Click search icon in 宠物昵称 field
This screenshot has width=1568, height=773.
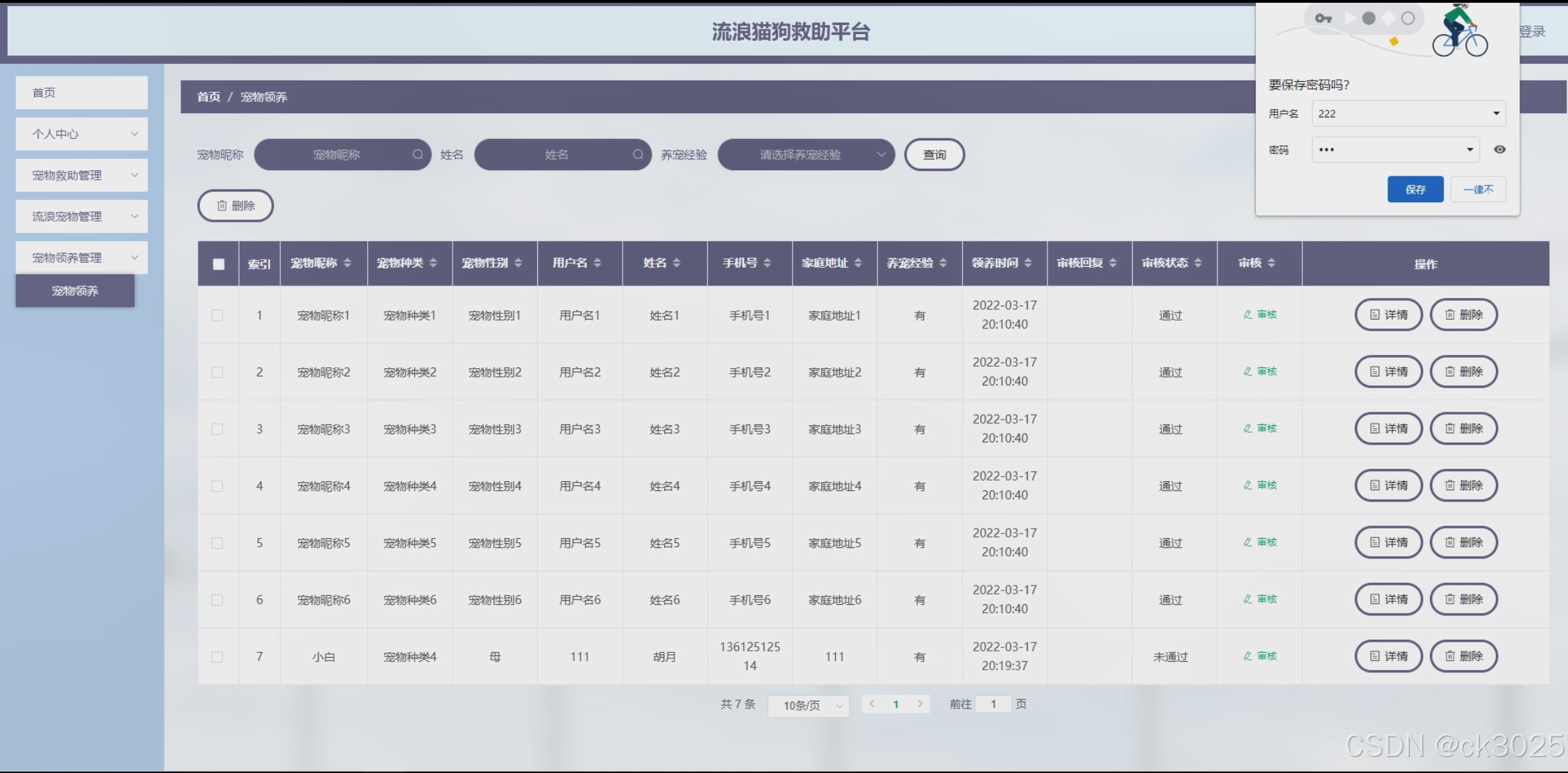(x=417, y=154)
